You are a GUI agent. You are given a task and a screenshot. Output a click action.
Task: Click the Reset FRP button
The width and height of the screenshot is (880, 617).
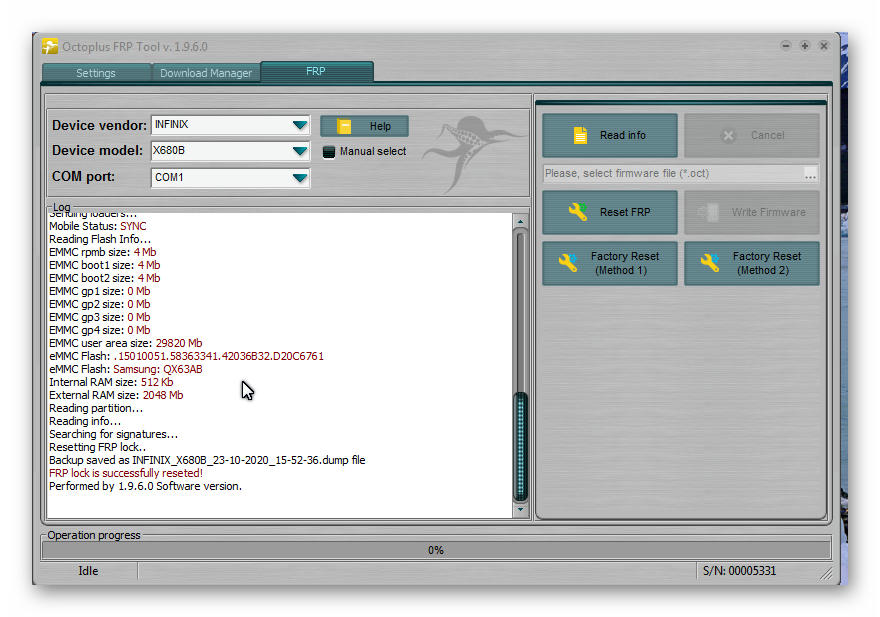610,212
